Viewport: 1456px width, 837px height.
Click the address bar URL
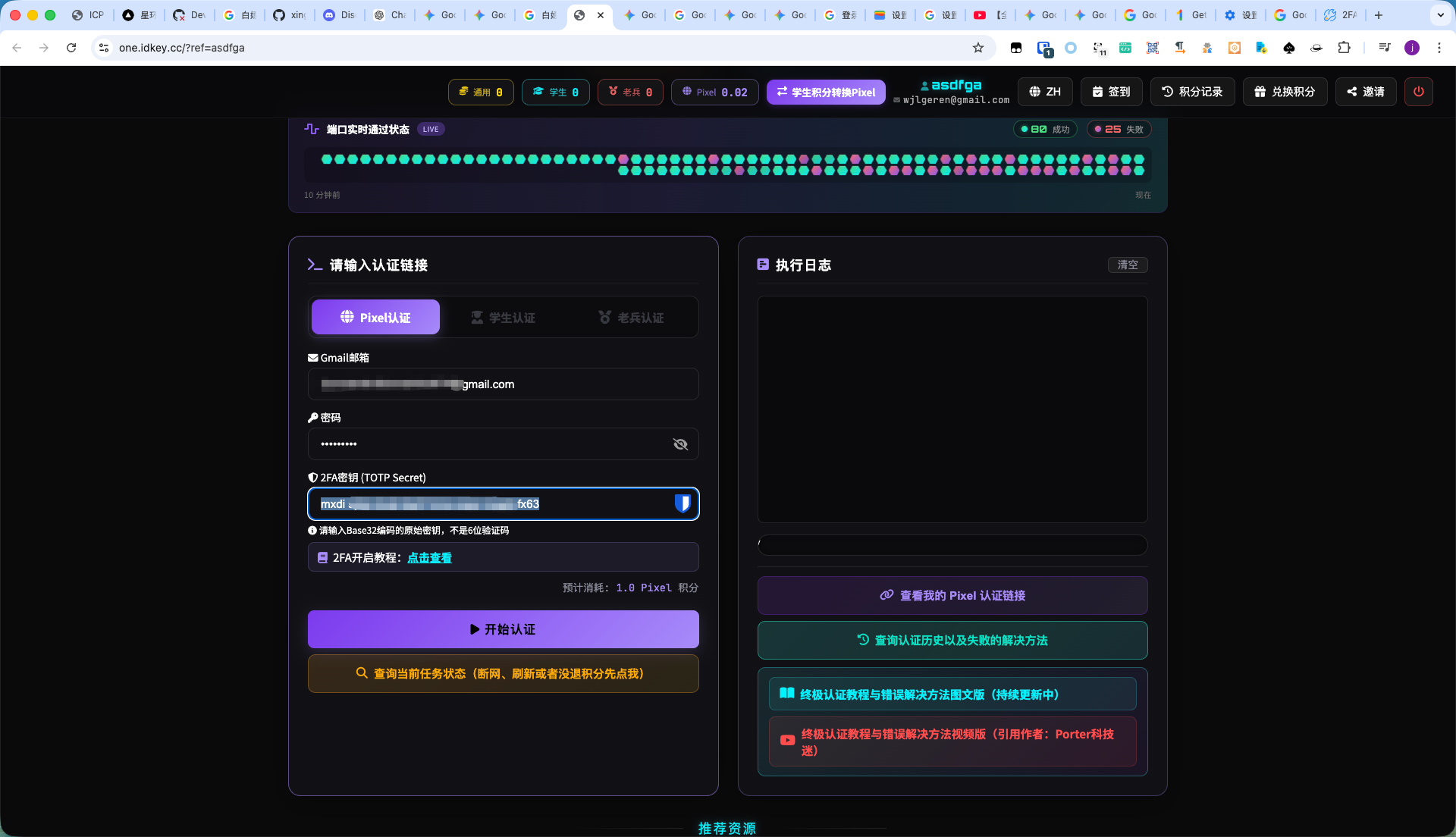pos(181,48)
